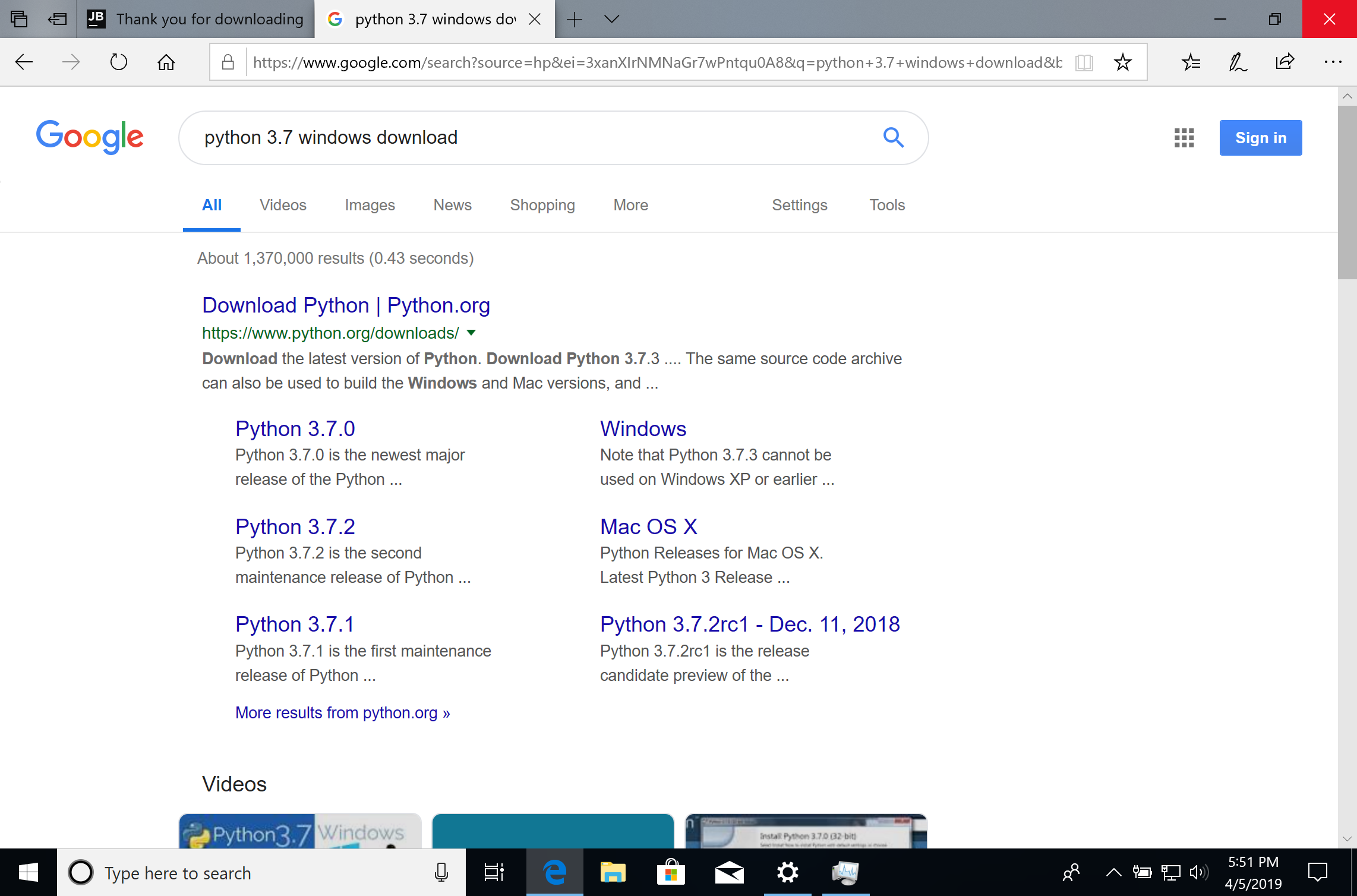
Task: Click the taskbar Type here to search box
Action: click(261, 872)
